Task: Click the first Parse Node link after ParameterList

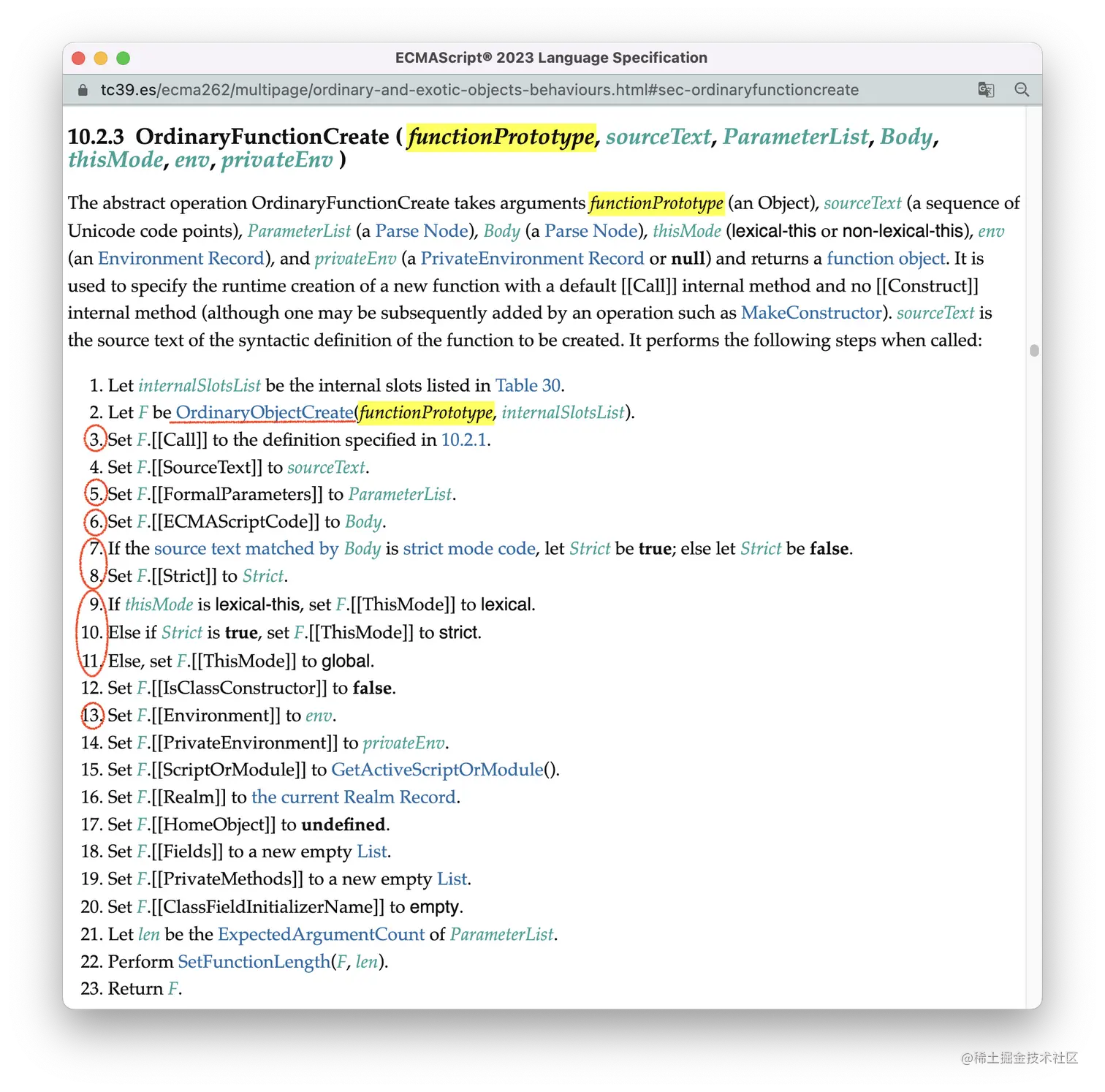Action: (422, 231)
